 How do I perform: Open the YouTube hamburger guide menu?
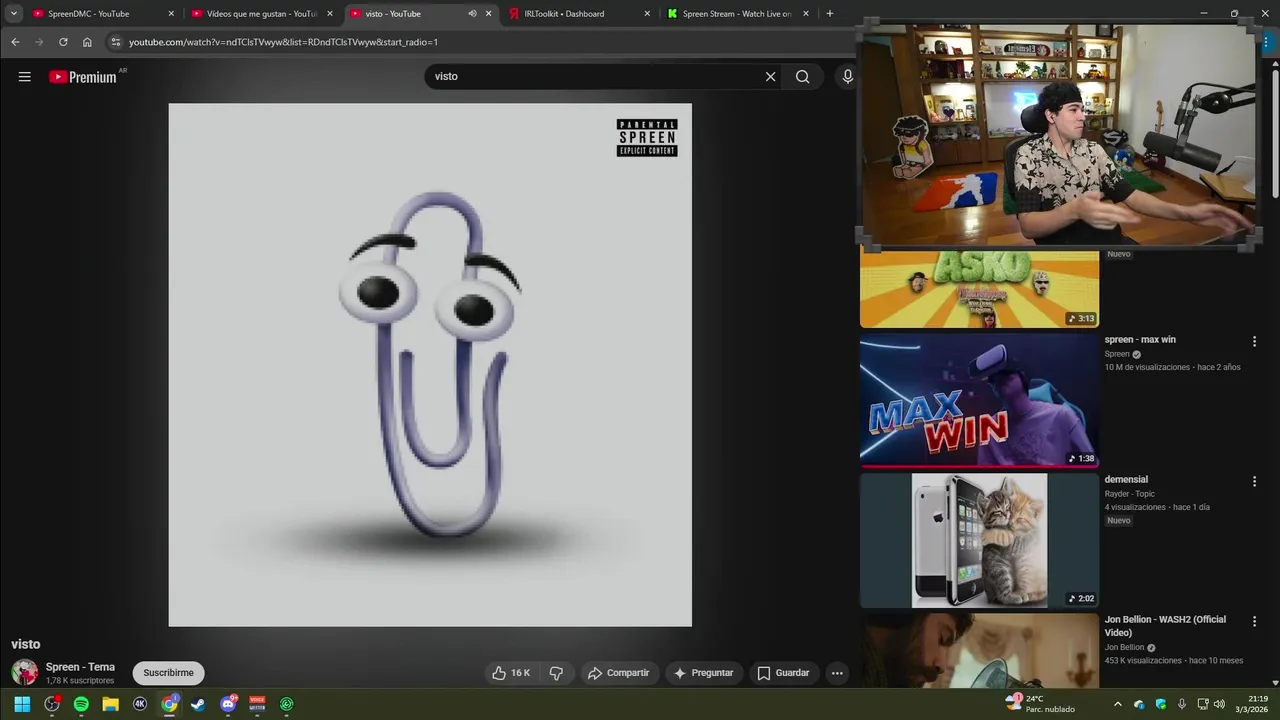tap(25, 77)
